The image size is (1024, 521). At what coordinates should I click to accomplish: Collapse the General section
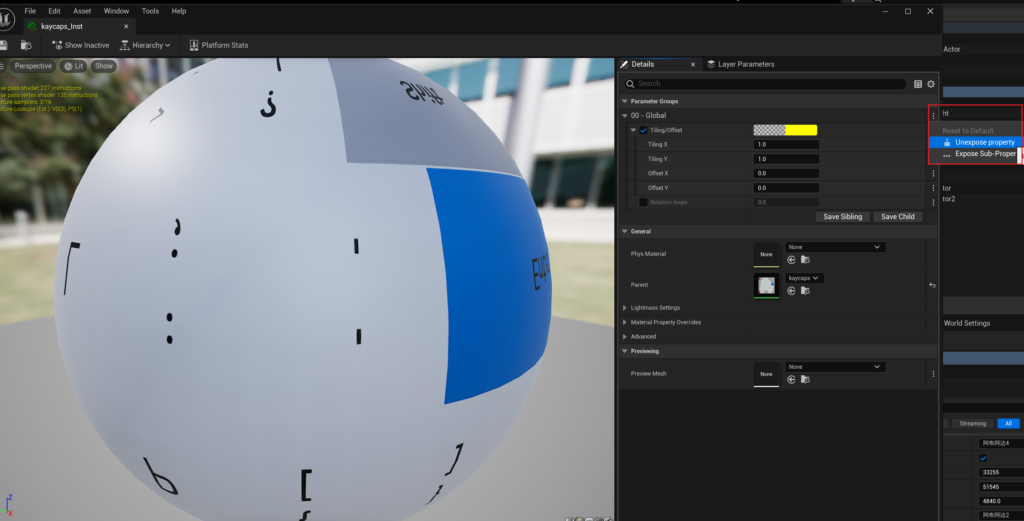coord(624,231)
